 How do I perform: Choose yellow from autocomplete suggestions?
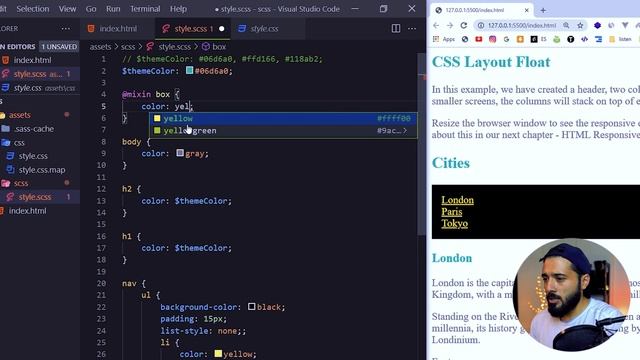pos(284,118)
